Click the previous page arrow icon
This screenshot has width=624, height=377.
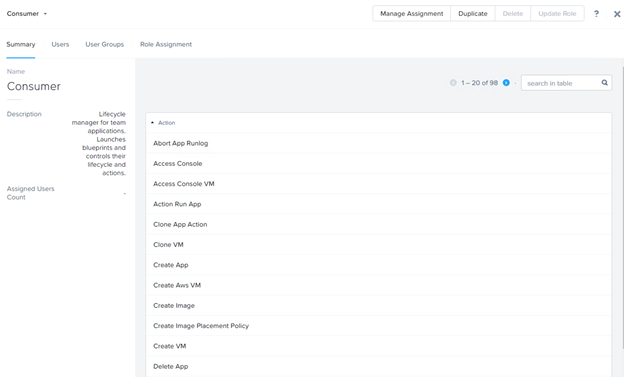(453, 83)
